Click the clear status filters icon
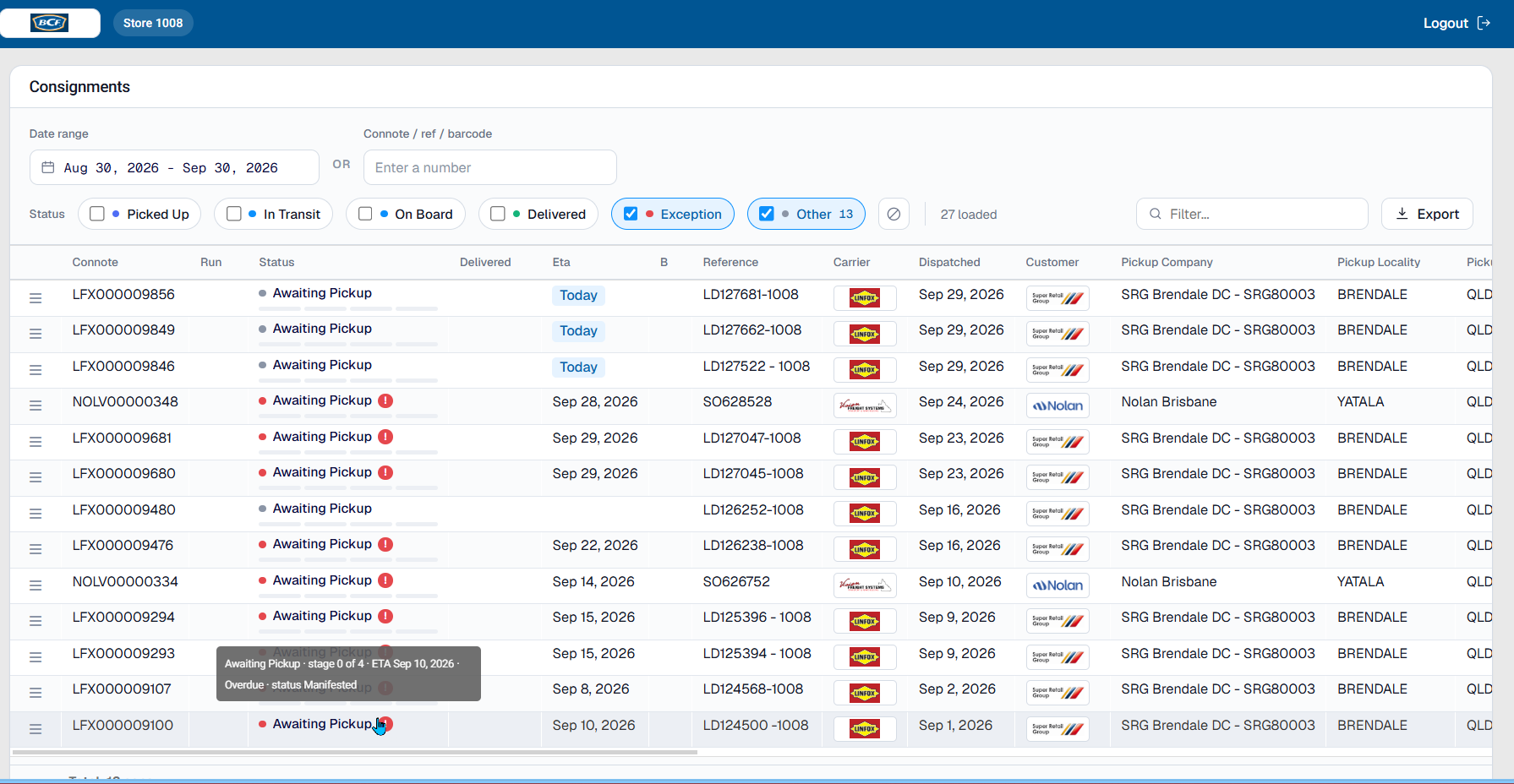Image resolution: width=1514 pixels, height=784 pixels. tap(894, 215)
